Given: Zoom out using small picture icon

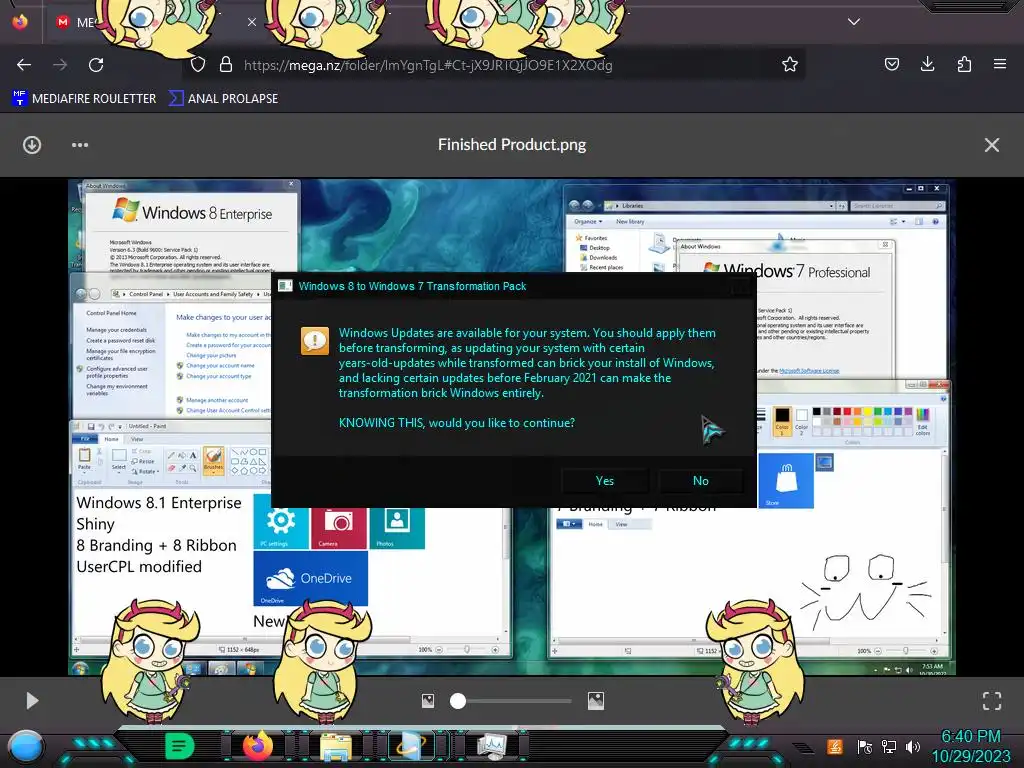Looking at the screenshot, I should (x=428, y=701).
